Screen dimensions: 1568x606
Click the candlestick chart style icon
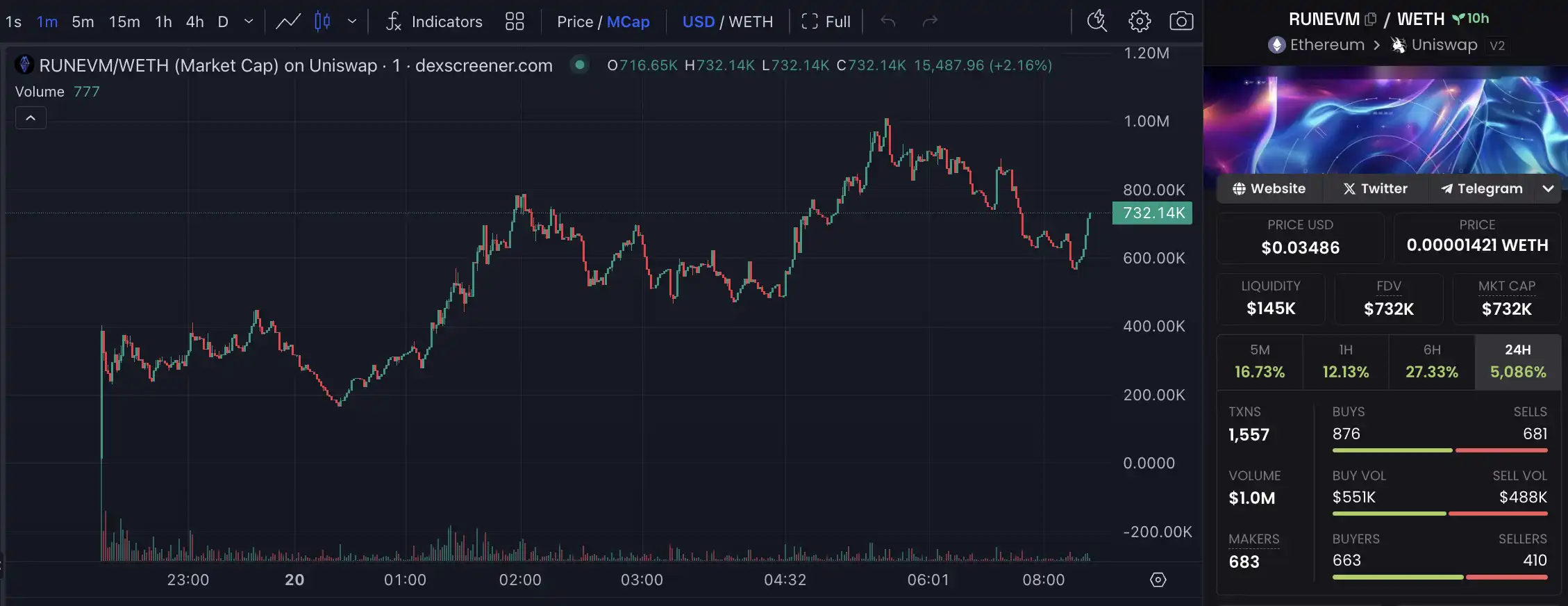click(322, 22)
